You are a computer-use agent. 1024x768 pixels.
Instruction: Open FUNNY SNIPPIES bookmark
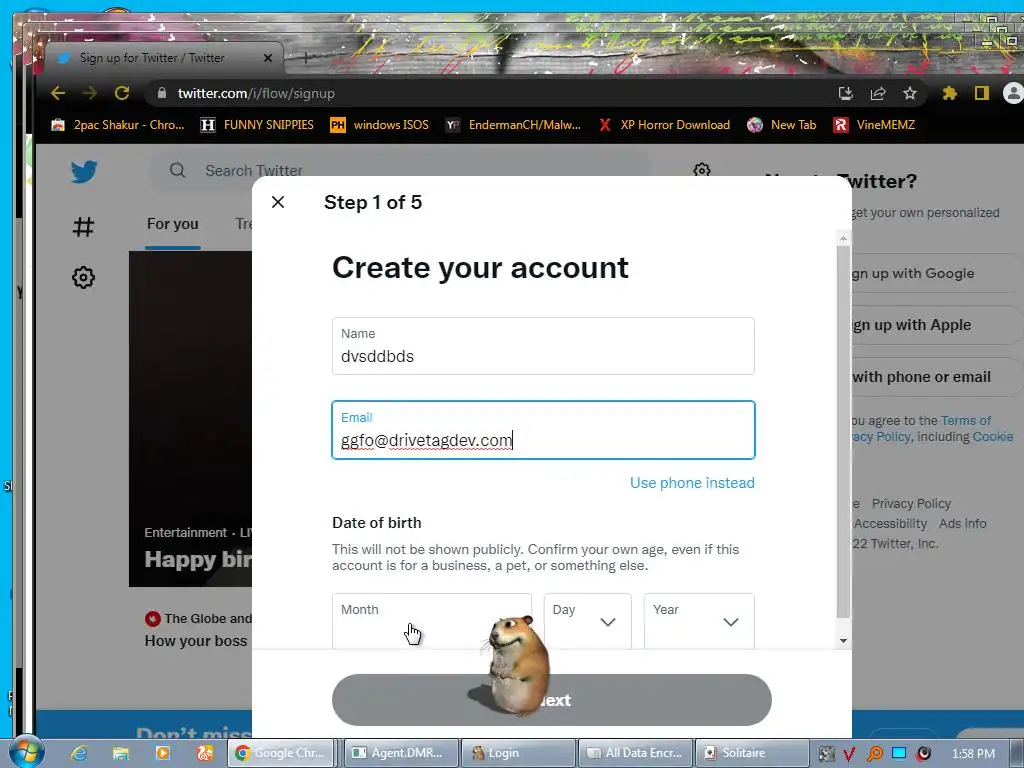(x=257, y=125)
